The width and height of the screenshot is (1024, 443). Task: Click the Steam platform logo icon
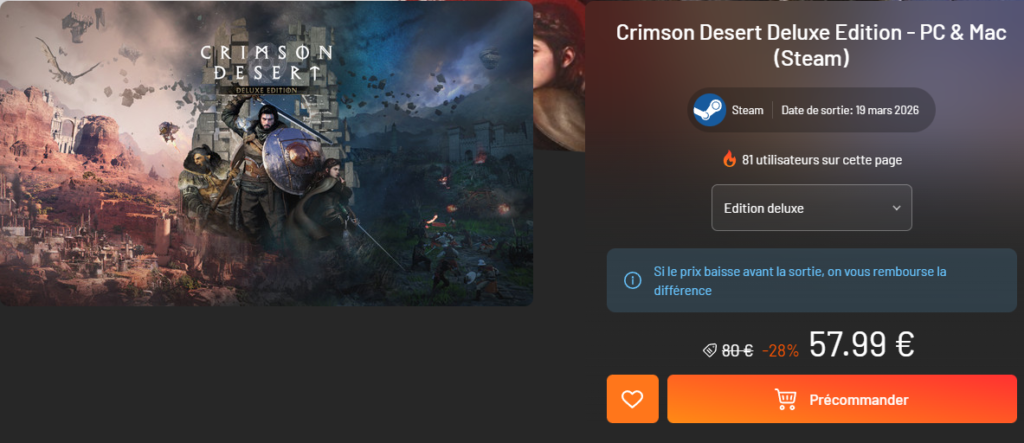pos(709,110)
